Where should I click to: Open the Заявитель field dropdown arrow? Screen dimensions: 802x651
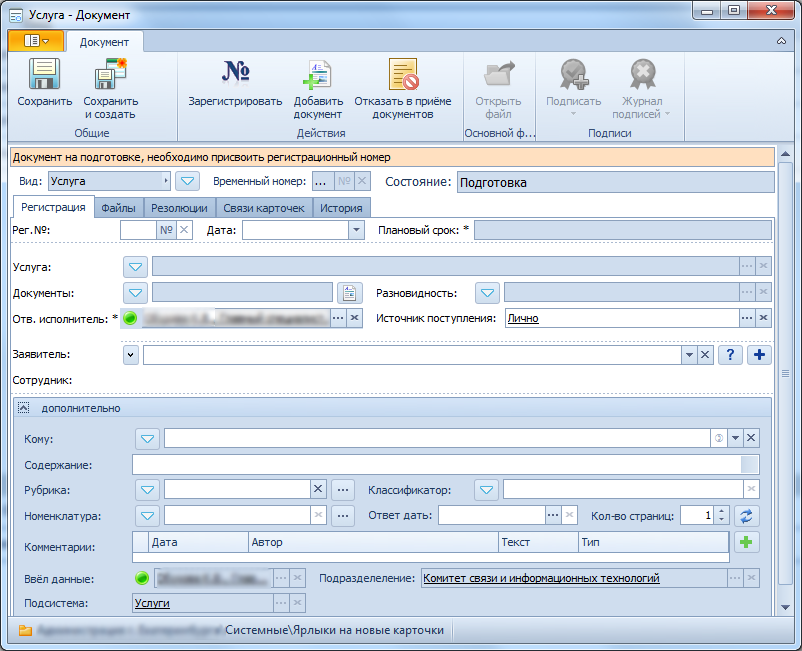(x=689, y=355)
